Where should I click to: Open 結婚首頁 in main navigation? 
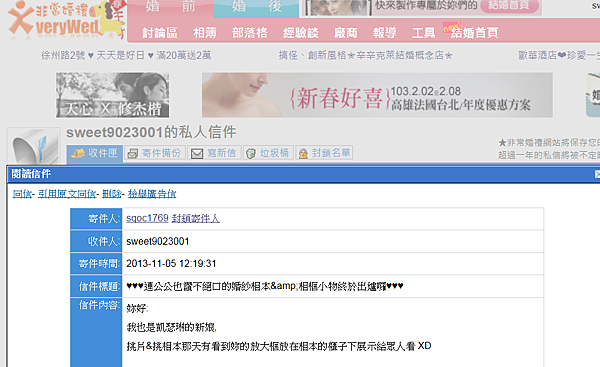474,33
